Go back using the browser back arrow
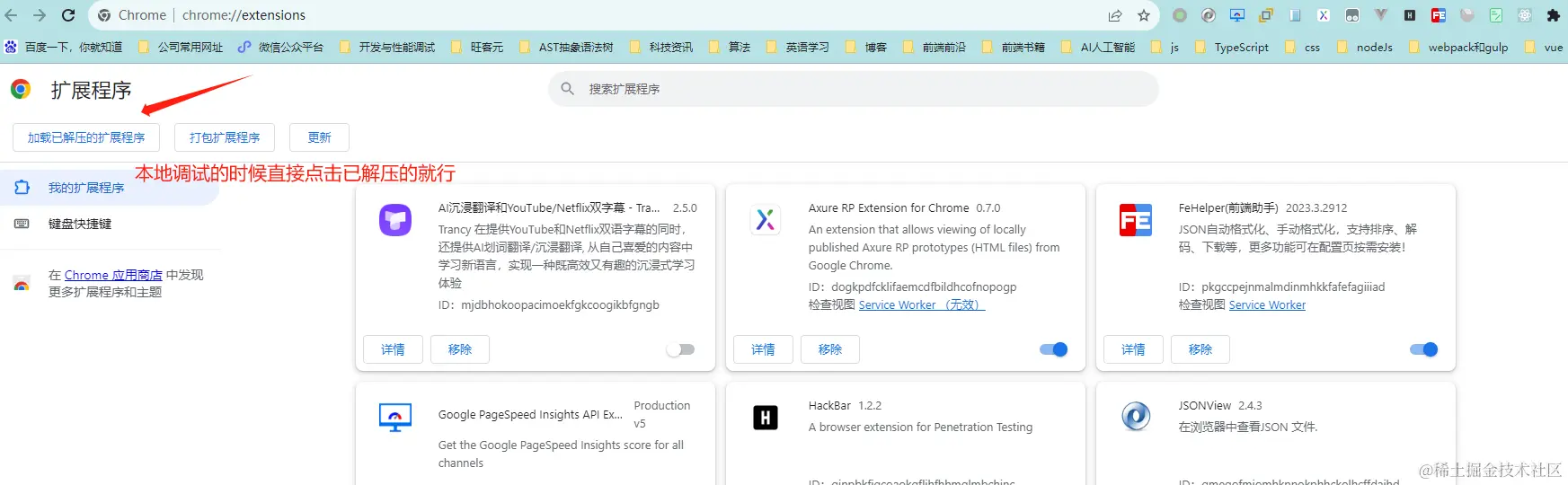The image size is (1568, 485). click(x=12, y=15)
